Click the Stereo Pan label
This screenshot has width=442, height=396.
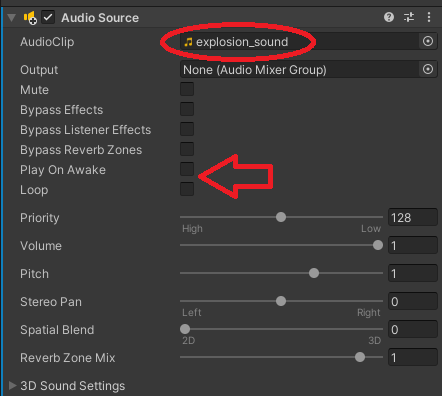pyautogui.click(x=51, y=302)
